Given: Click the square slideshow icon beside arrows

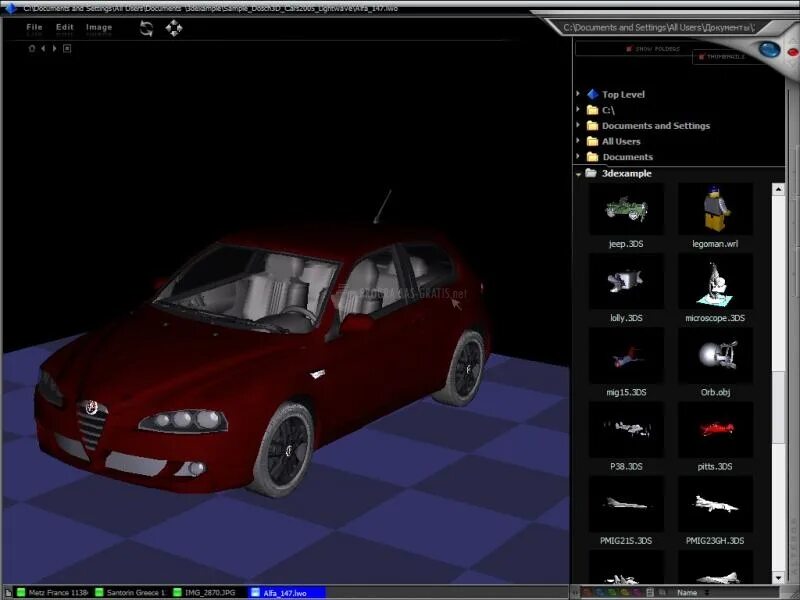Looking at the screenshot, I should pos(67,48).
